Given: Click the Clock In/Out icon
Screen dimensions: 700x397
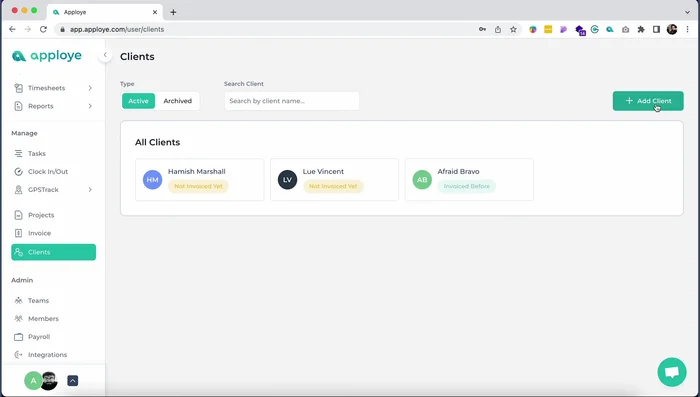Looking at the screenshot, I should click(18, 171).
